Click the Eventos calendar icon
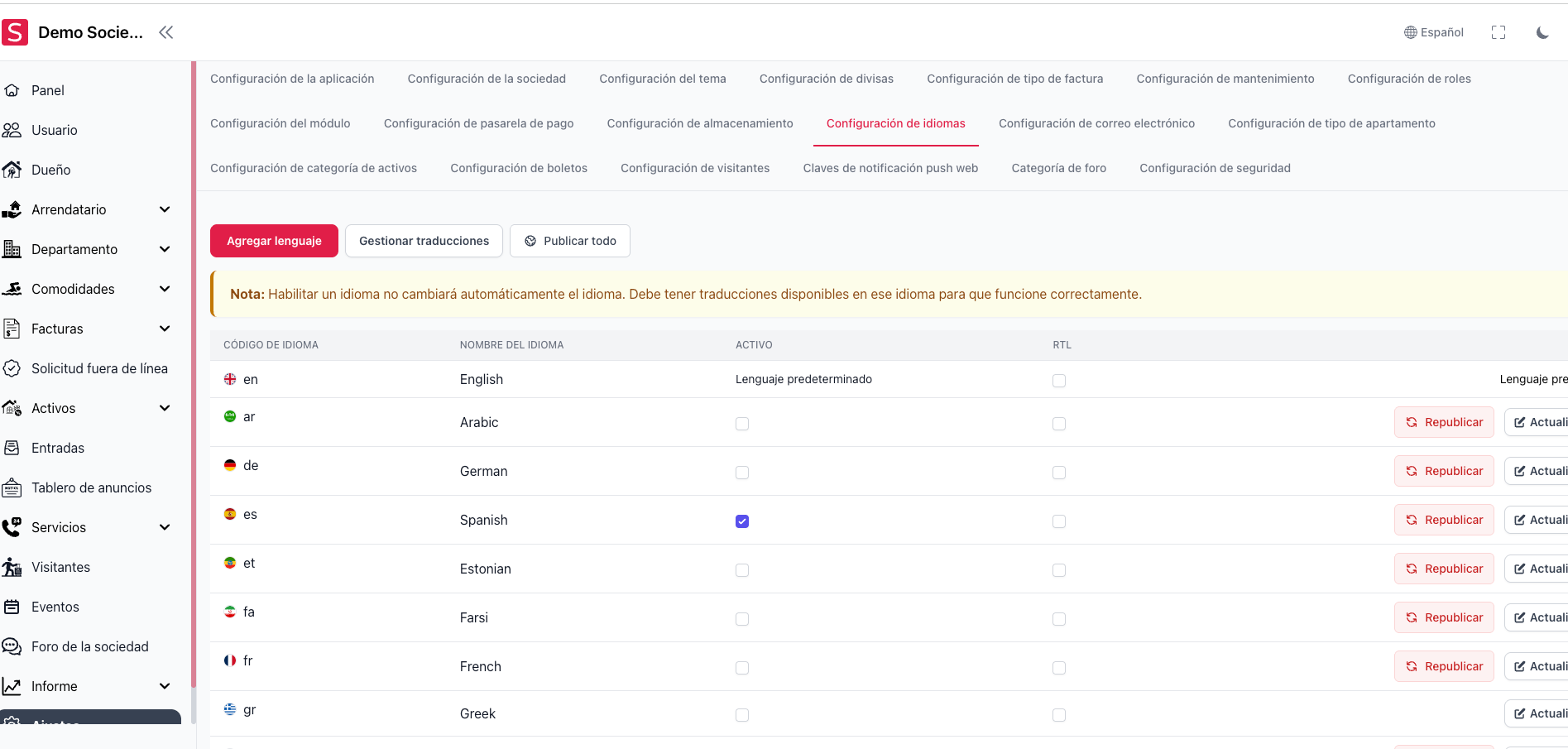 click(x=12, y=607)
